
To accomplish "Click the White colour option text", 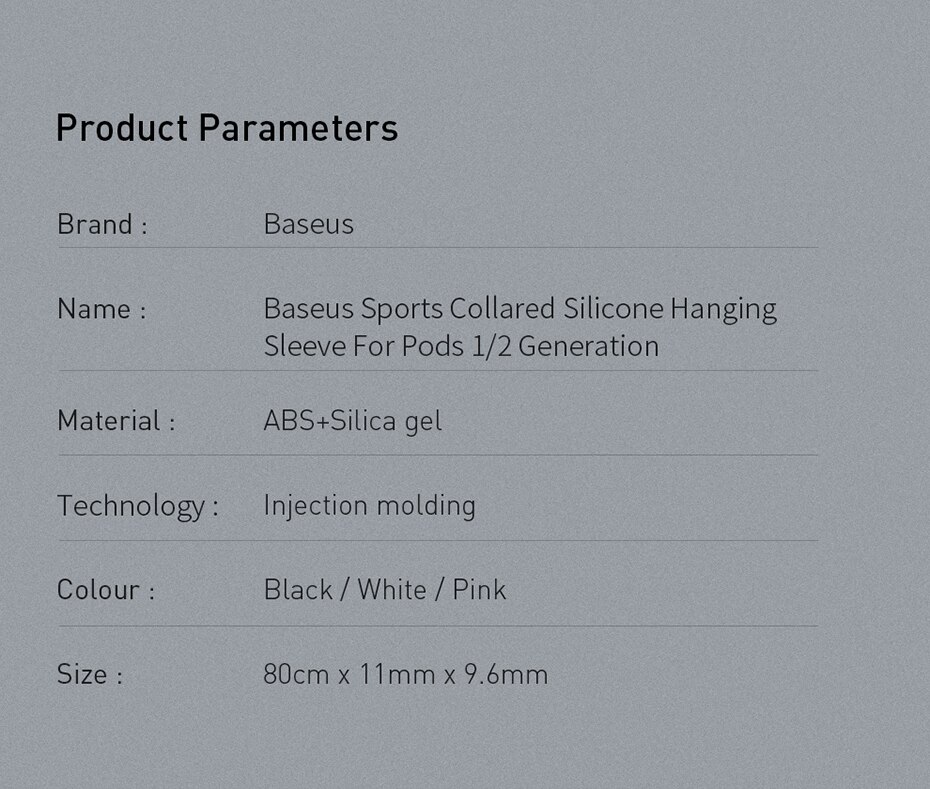I will [x=392, y=589].
